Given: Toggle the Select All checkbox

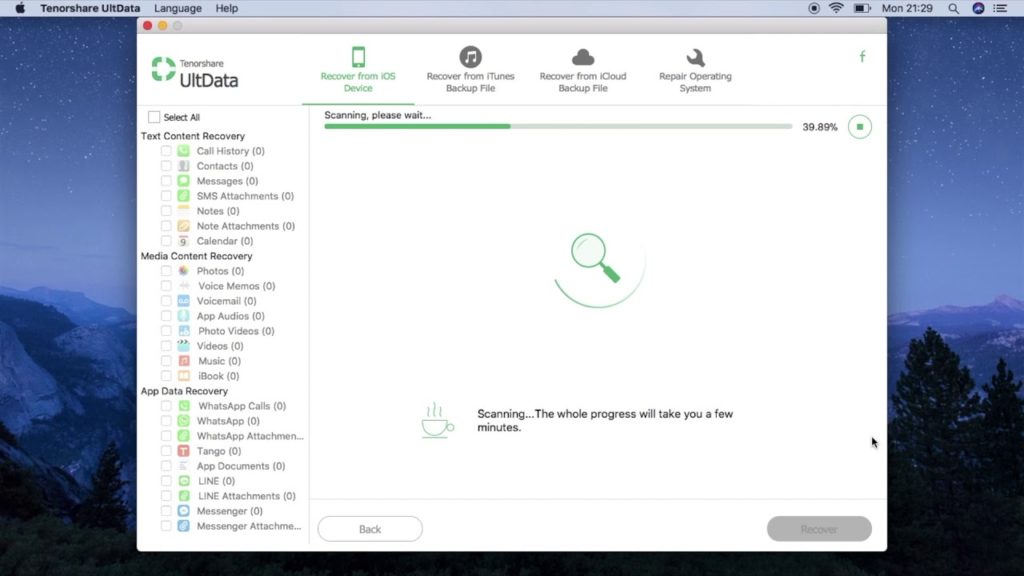Looking at the screenshot, I should click(154, 117).
